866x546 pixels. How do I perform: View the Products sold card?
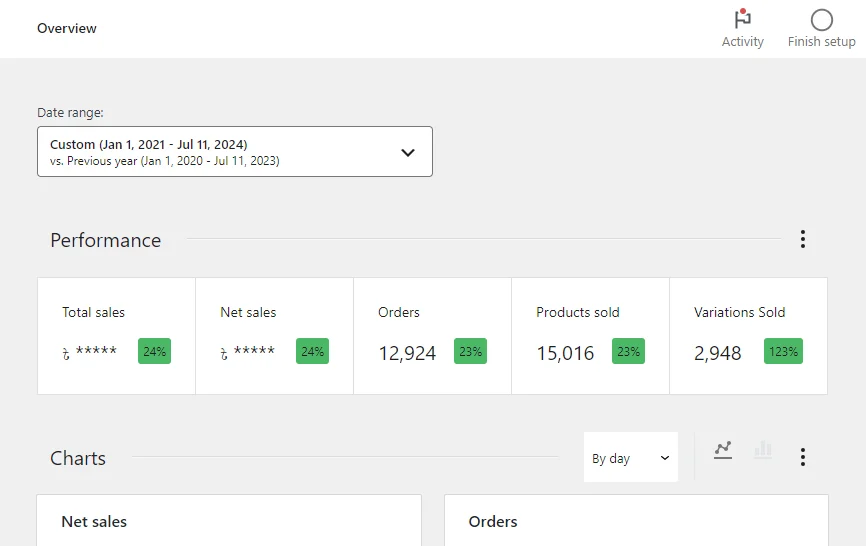click(590, 335)
